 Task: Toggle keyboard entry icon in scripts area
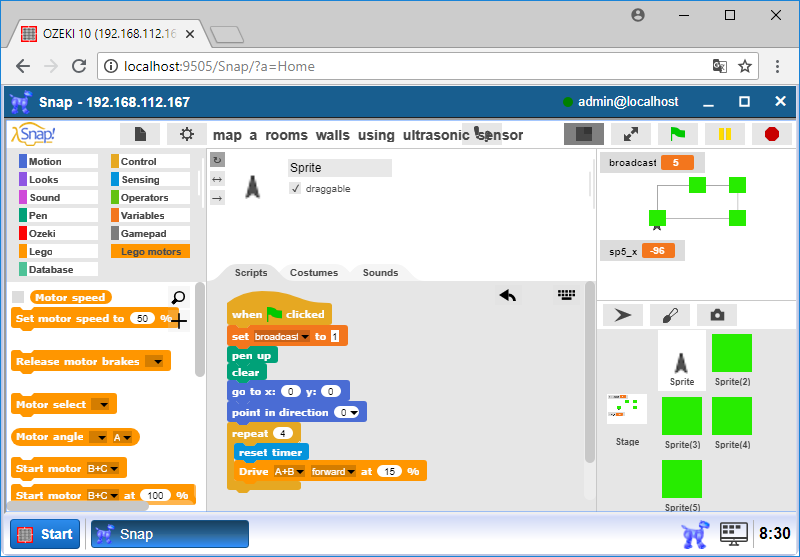(566, 294)
